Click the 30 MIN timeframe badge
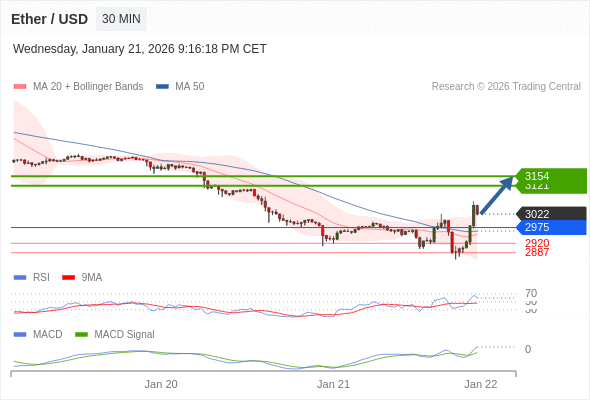Viewport: 590px width, 400px height. point(121,19)
